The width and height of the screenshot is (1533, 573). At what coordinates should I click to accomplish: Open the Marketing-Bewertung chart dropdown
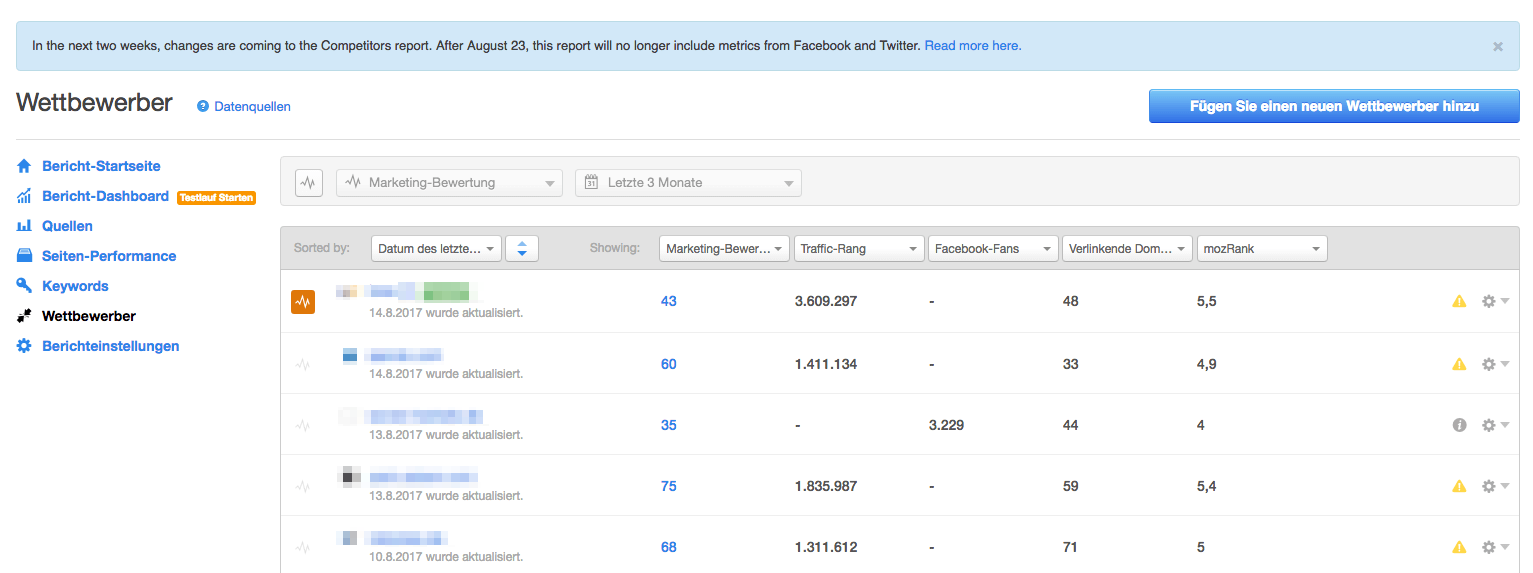[x=450, y=183]
